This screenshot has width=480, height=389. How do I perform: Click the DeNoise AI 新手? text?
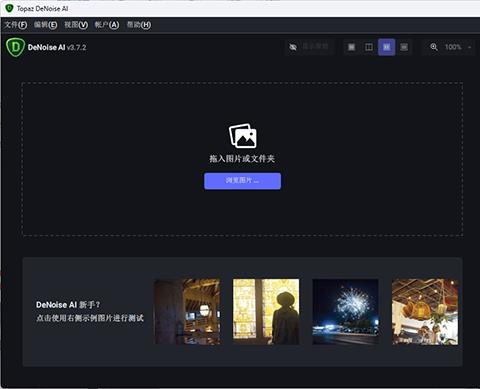pos(68,305)
